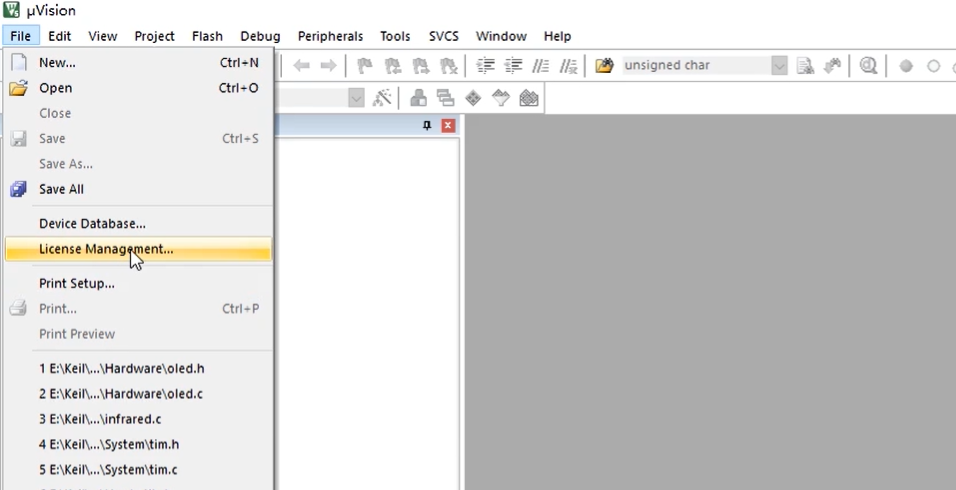Open the Debug menu
Screen dimensions: 956x490
(260, 36)
